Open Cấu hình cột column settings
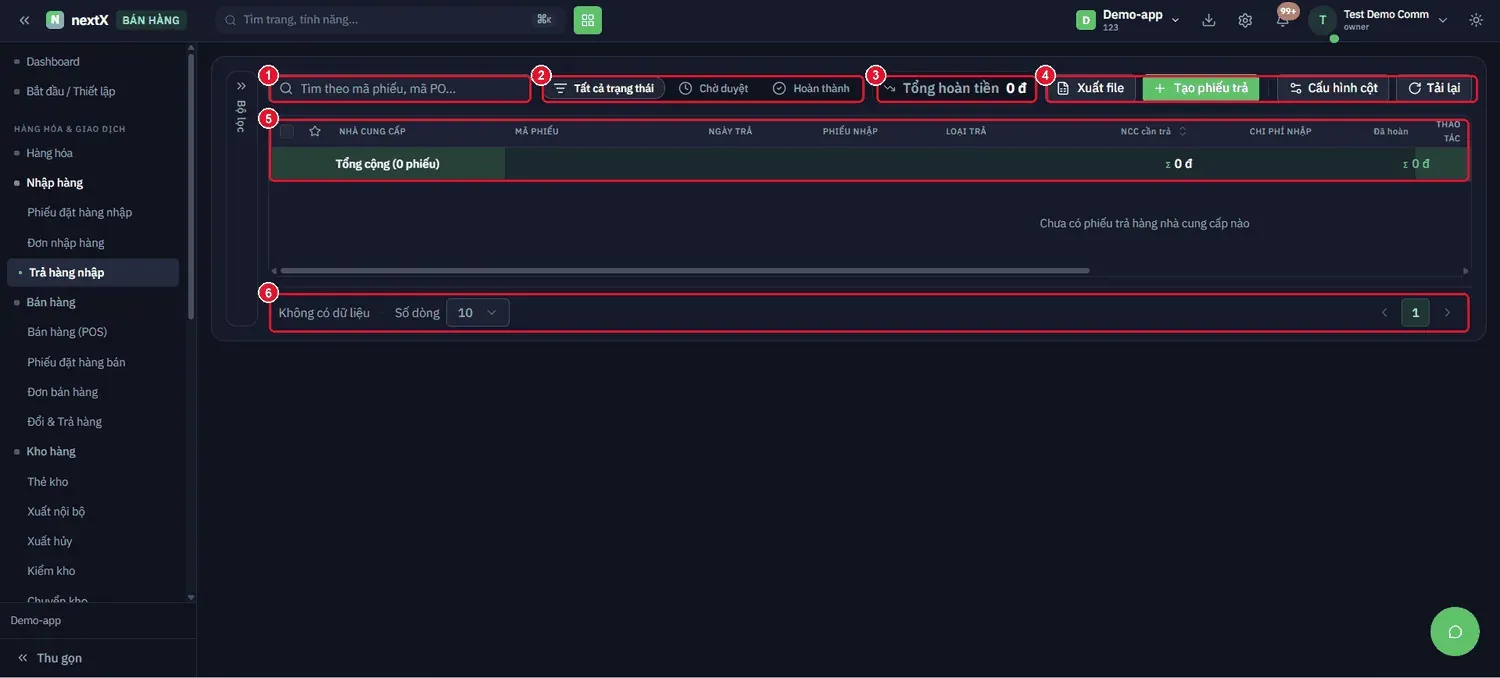 (1333, 88)
